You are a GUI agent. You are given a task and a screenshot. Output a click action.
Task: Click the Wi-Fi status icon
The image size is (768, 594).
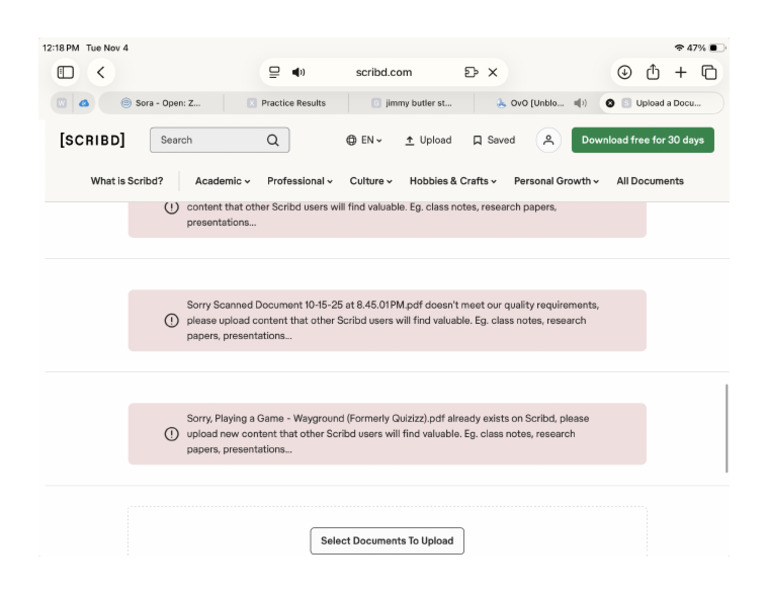[679, 48]
